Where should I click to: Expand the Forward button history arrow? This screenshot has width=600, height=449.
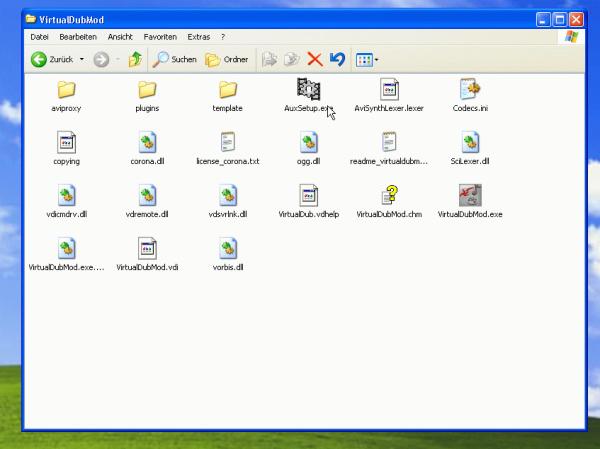click(117, 59)
